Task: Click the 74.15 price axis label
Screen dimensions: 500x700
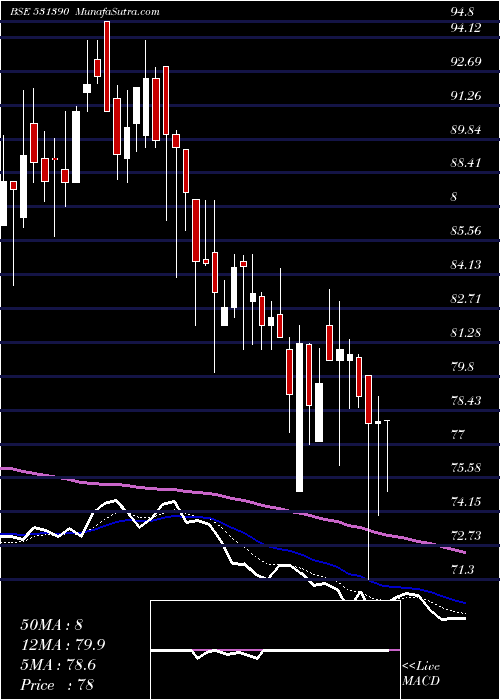Action: coord(466,502)
